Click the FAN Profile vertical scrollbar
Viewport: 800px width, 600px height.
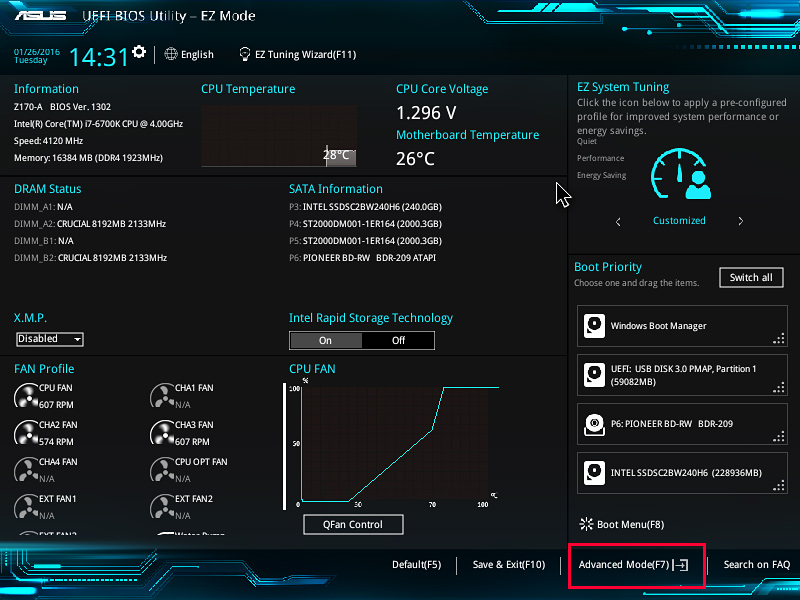point(284,446)
